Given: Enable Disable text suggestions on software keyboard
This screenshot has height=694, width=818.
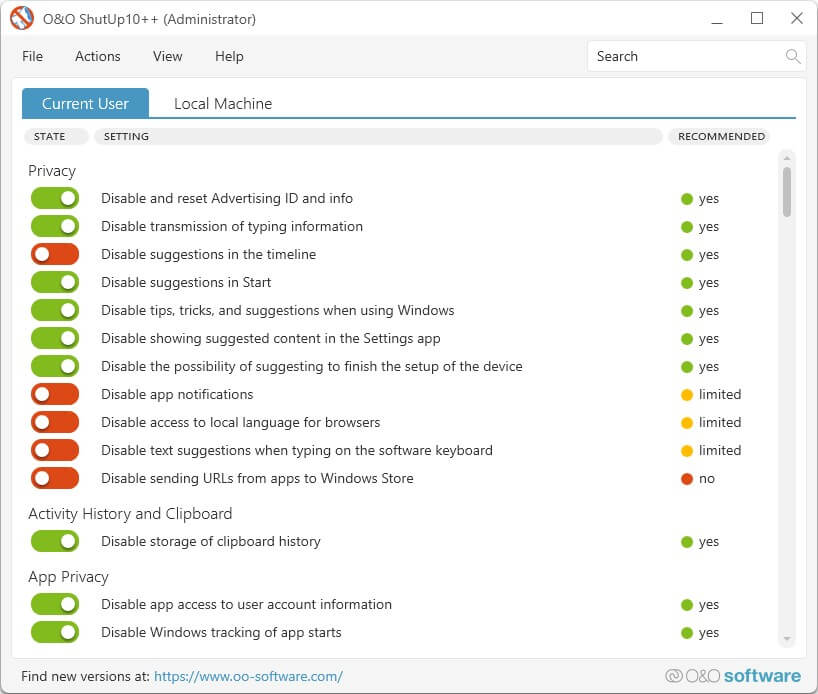Looking at the screenshot, I should pyautogui.click(x=55, y=450).
